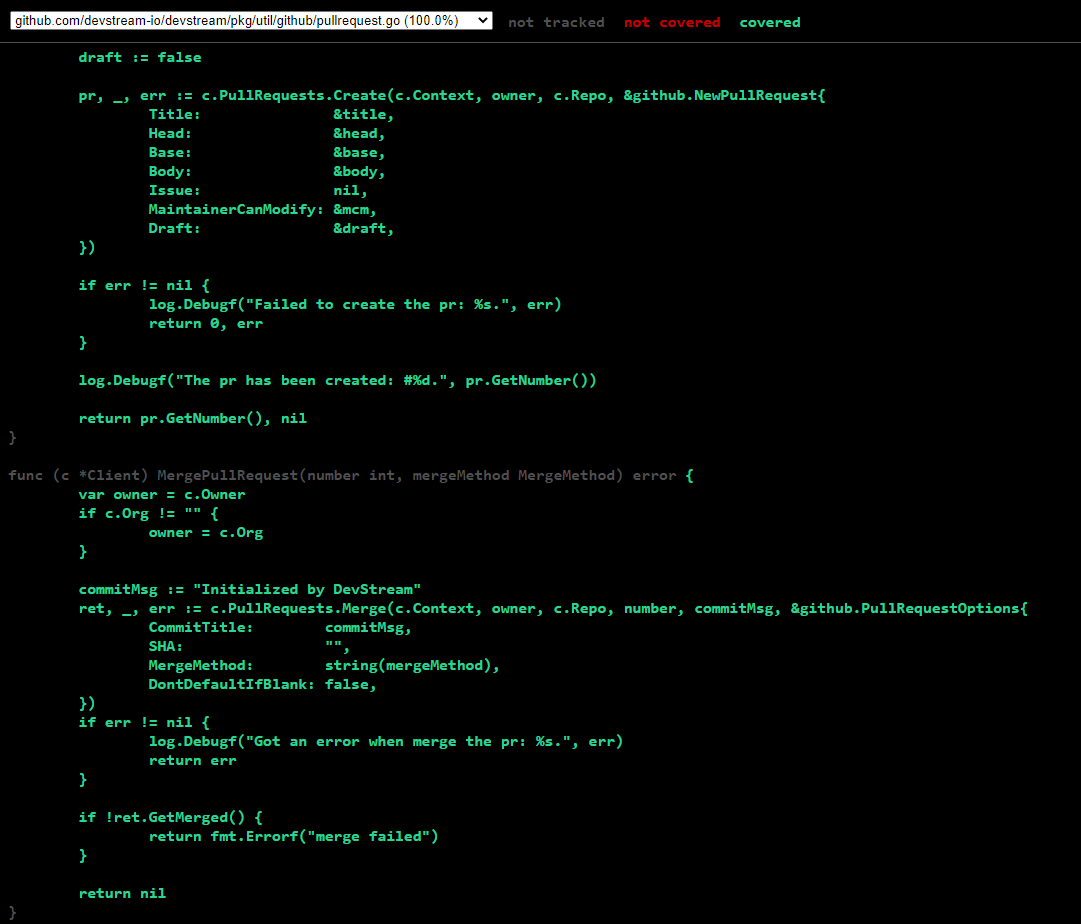This screenshot has width=1081, height=924.
Task: Click the 'Failed to create the pr' log line
Action: (x=355, y=304)
